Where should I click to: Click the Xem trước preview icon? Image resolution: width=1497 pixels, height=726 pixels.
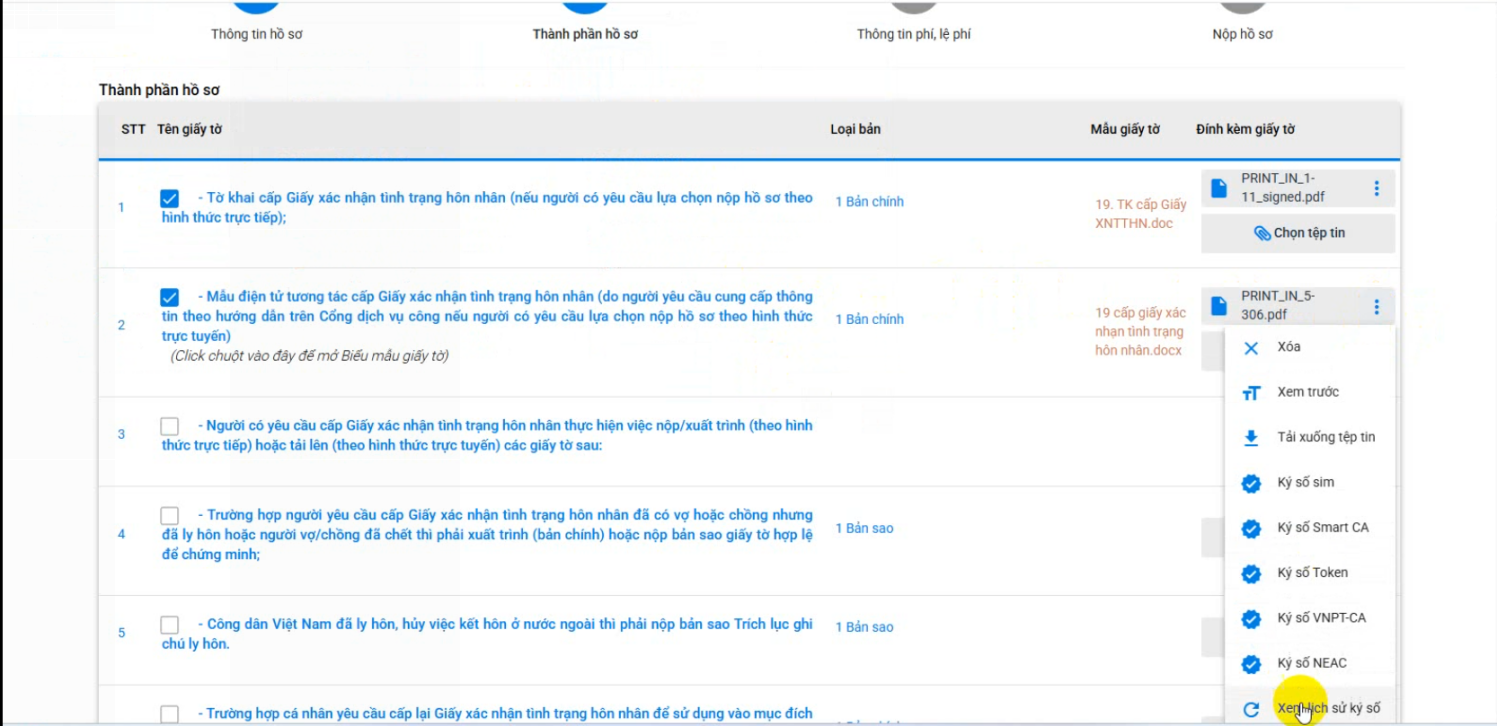click(x=1251, y=393)
